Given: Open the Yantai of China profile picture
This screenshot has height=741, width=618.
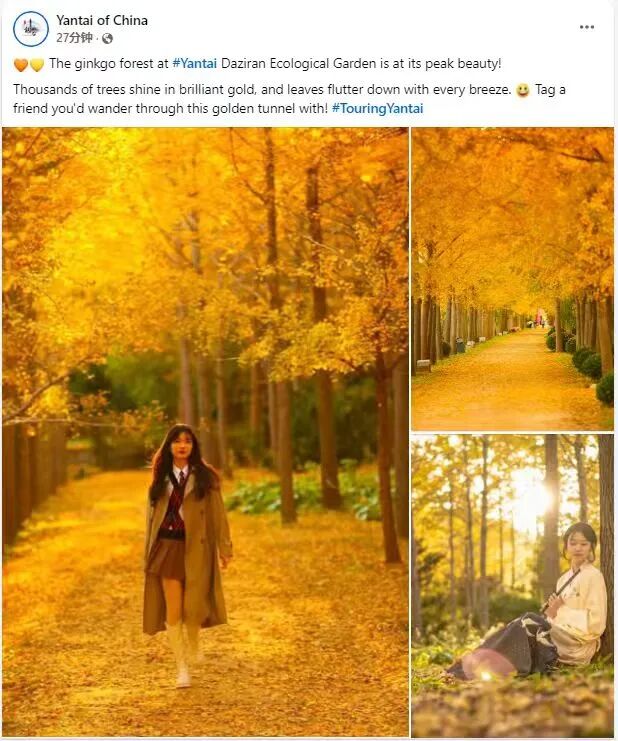Looking at the screenshot, I should [x=30, y=28].
